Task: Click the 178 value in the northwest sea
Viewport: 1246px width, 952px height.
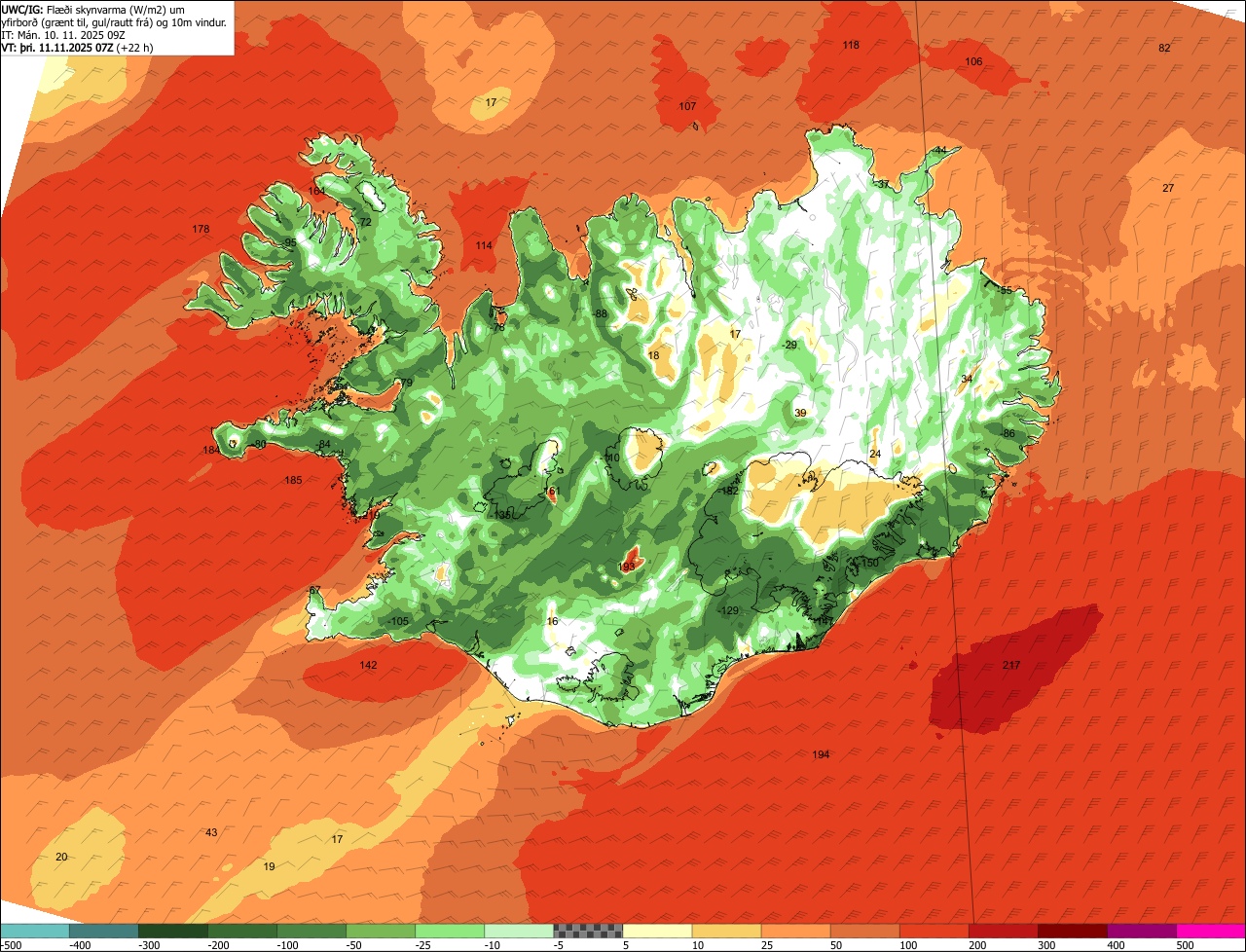Action: point(201,230)
